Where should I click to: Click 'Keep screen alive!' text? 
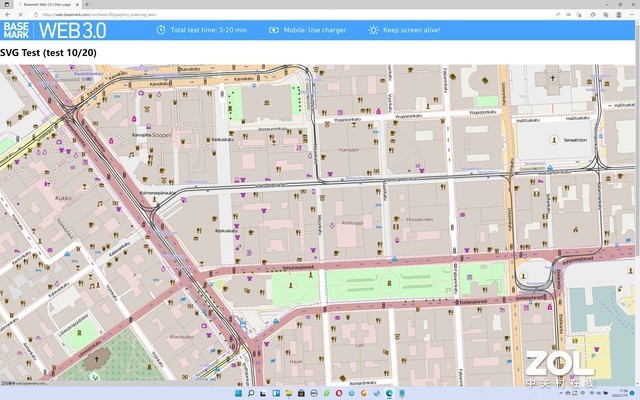tap(411, 30)
